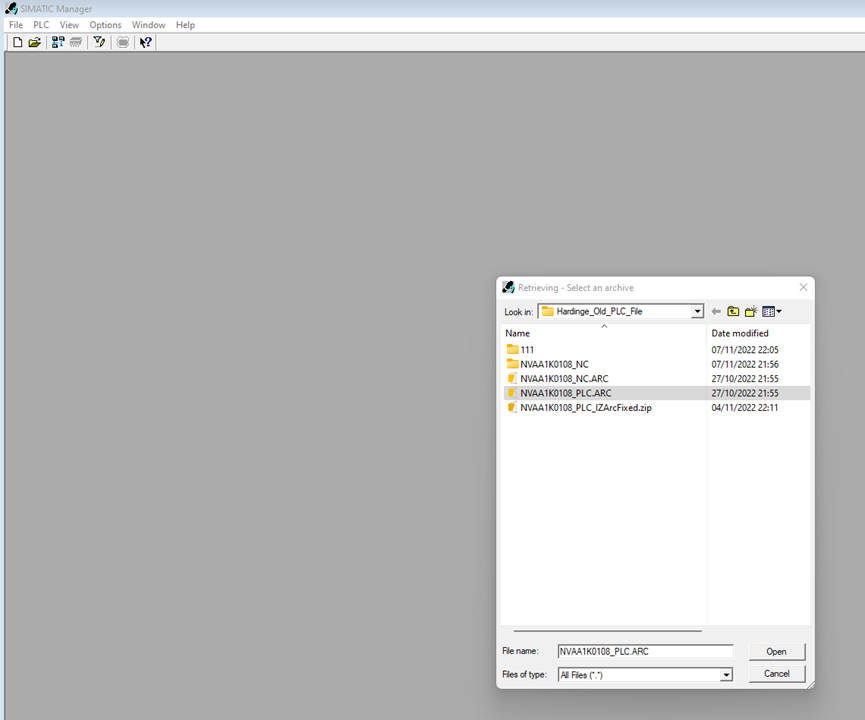Go back using the dialog arrow icon

click(716, 312)
